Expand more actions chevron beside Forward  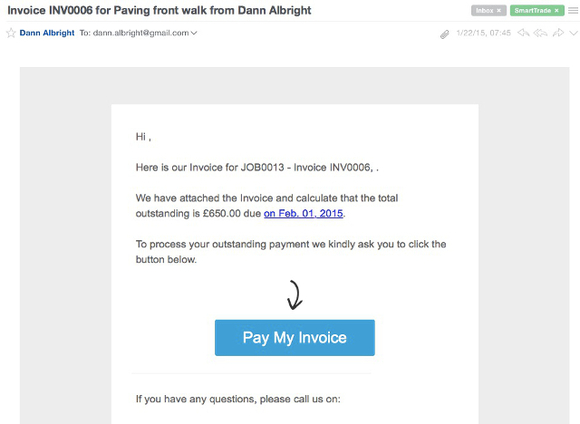(573, 33)
